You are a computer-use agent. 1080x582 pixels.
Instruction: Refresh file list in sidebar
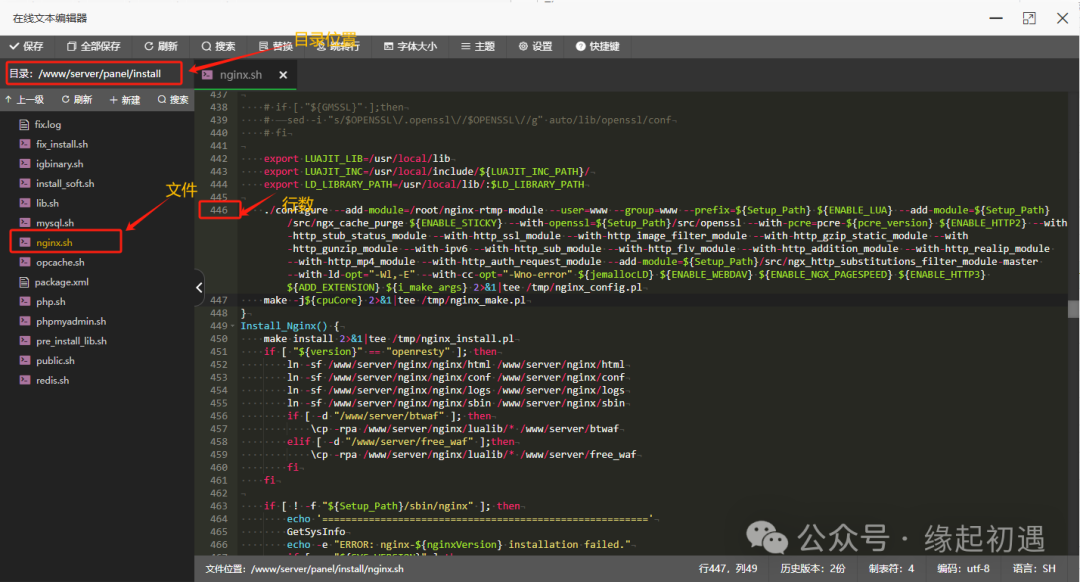pyautogui.click(x=76, y=100)
